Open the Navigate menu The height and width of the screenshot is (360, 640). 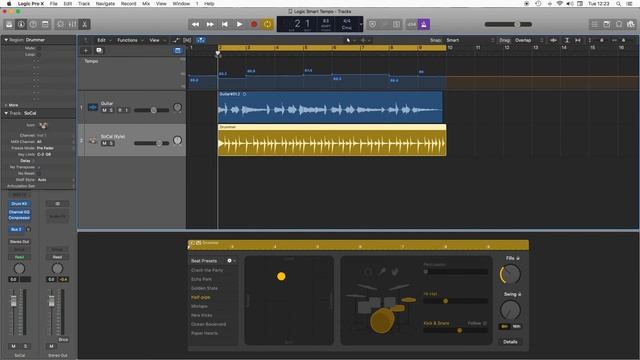coord(105,4)
